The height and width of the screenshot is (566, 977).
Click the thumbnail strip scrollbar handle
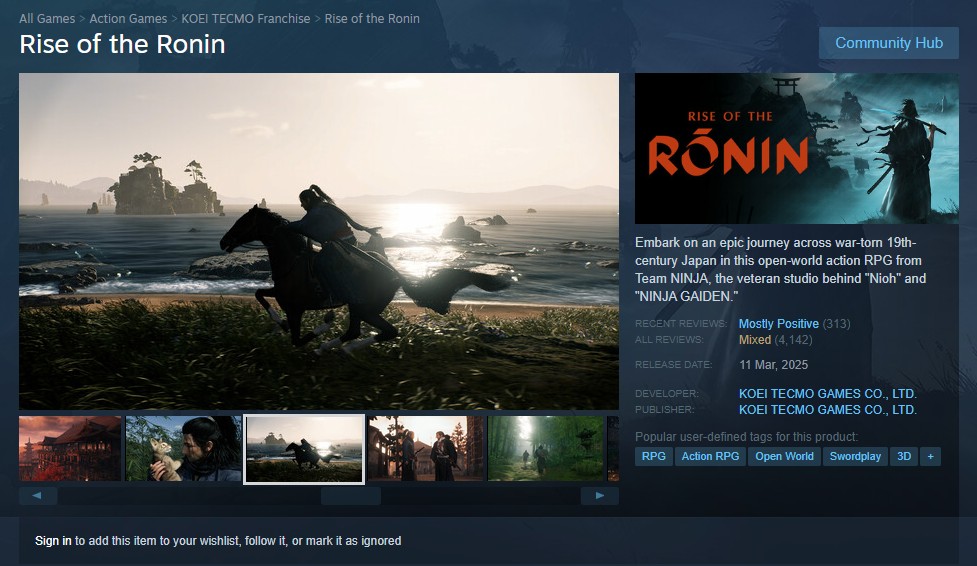pos(351,496)
